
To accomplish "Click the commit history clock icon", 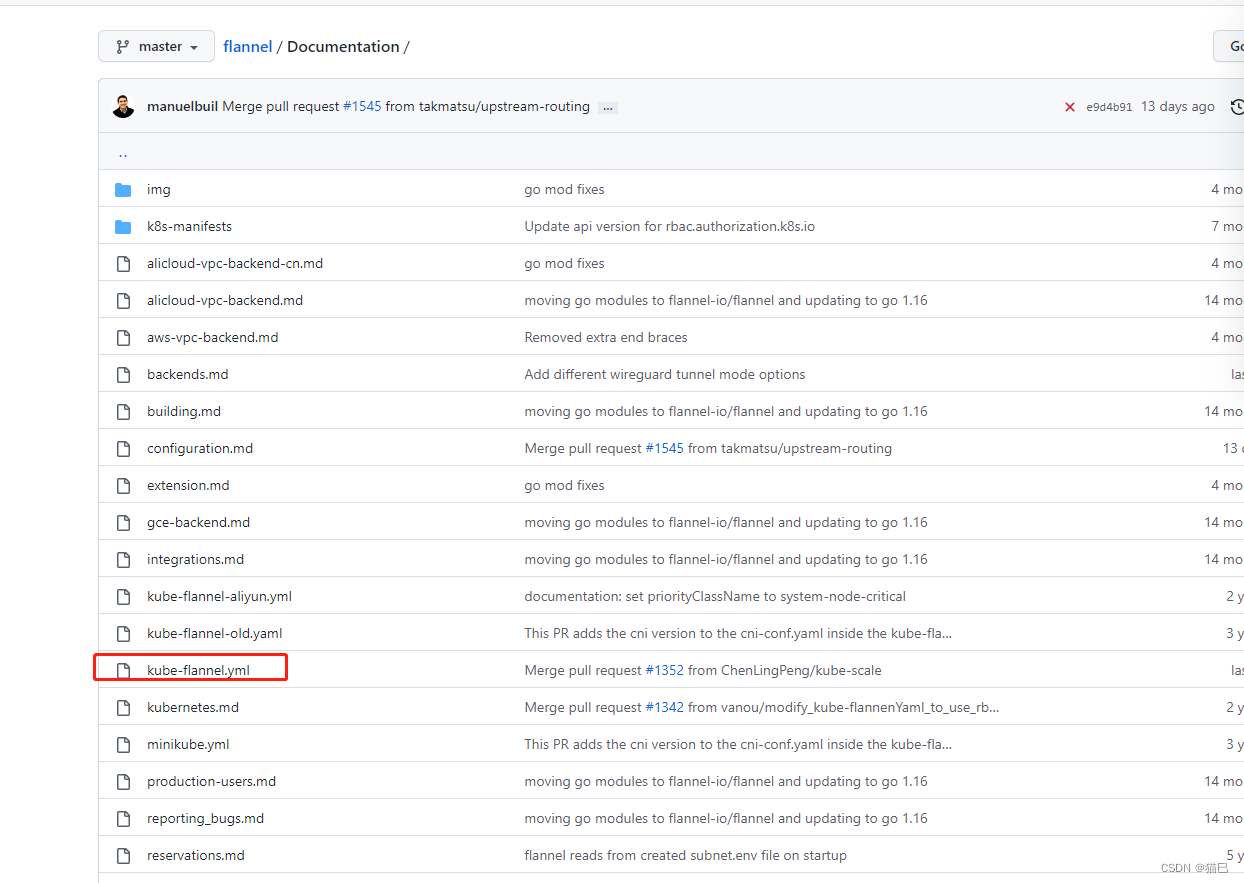I will pyautogui.click(x=1237, y=106).
